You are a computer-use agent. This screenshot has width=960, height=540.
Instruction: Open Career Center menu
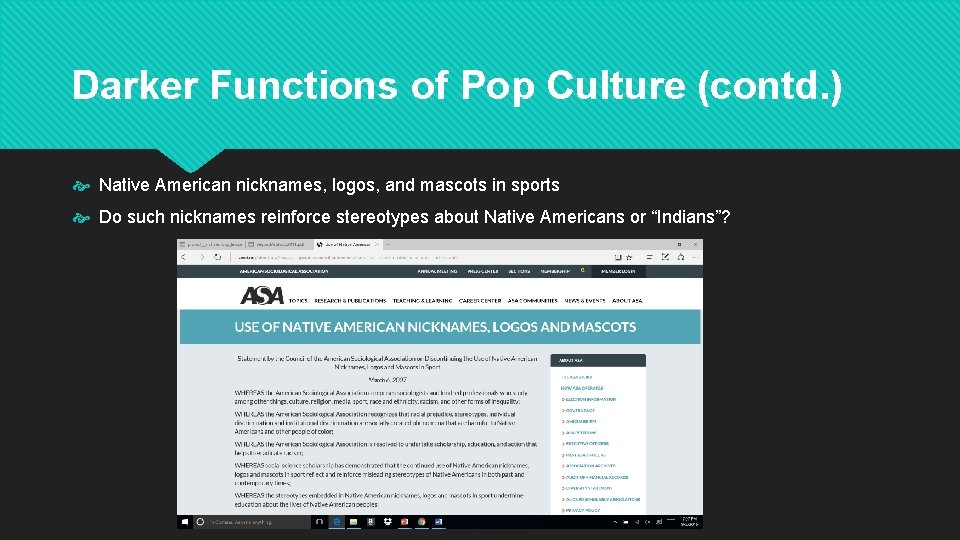tap(480, 301)
